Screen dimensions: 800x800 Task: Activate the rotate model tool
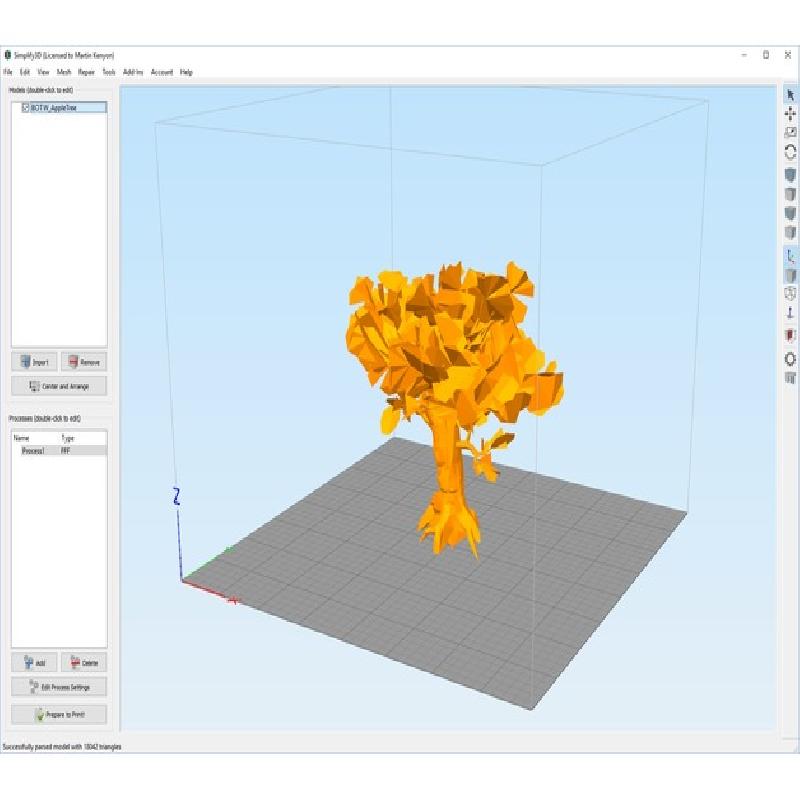pos(790,153)
